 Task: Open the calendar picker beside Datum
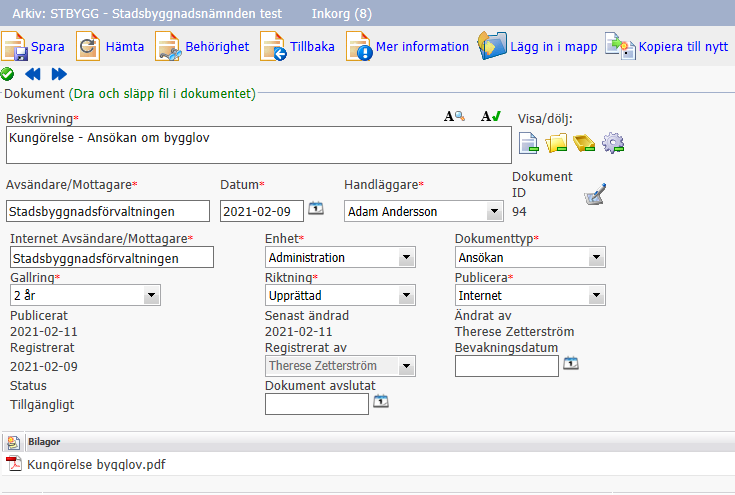(316, 208)
